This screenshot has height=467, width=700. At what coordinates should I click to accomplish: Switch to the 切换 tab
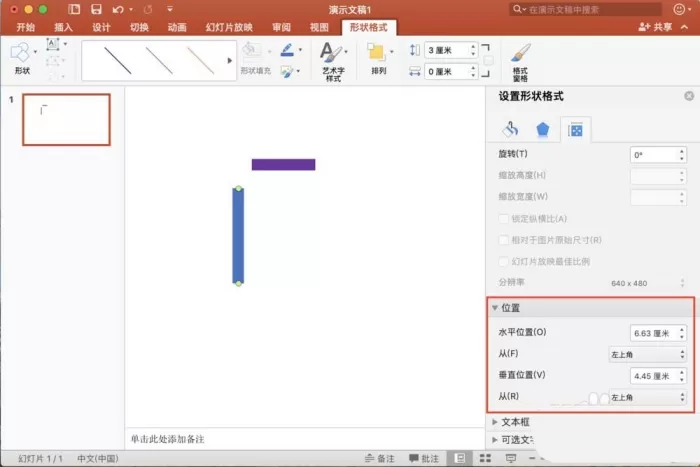[x=139, y=27]
